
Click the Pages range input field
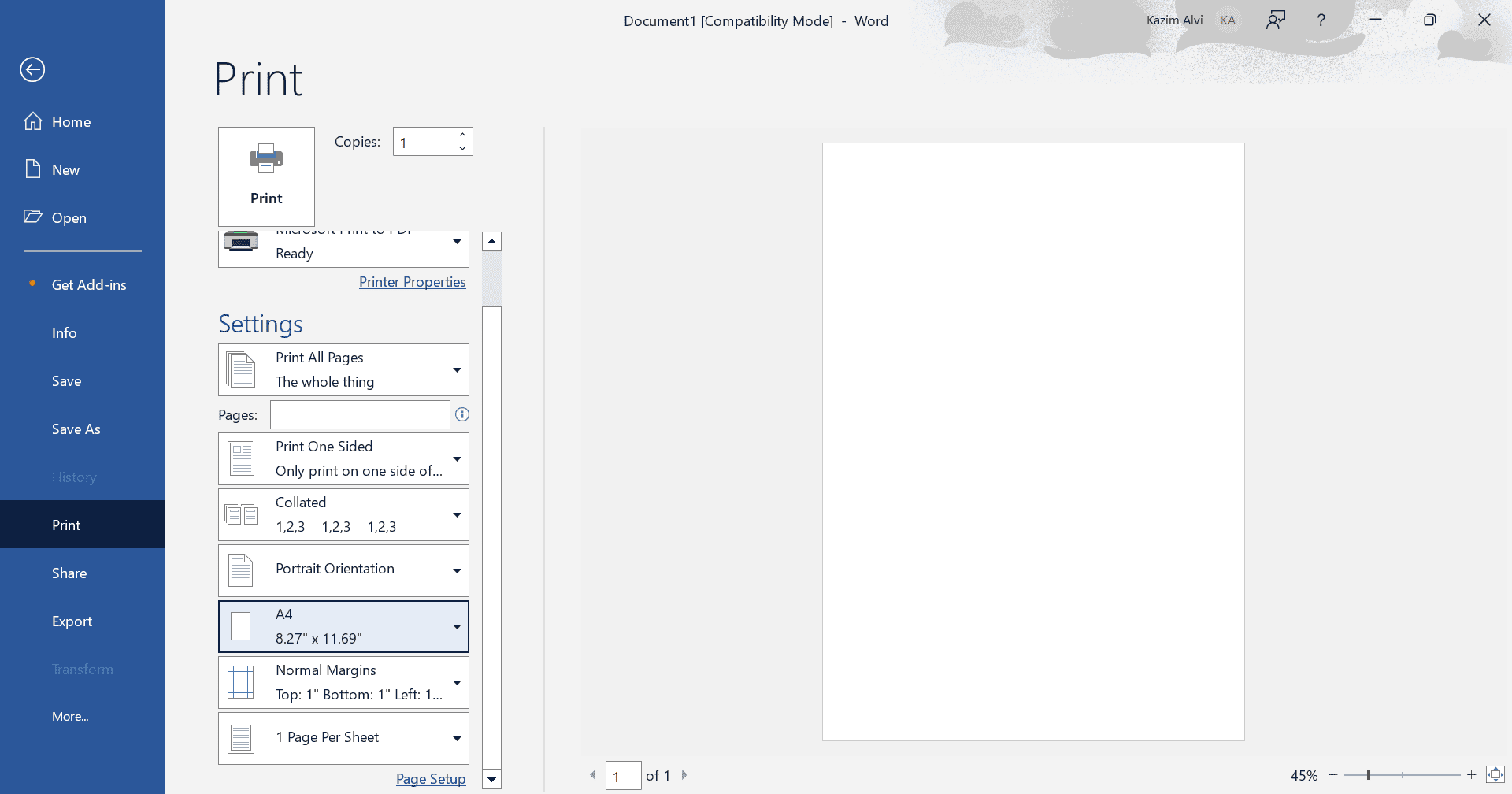click(x=360, y=415)
